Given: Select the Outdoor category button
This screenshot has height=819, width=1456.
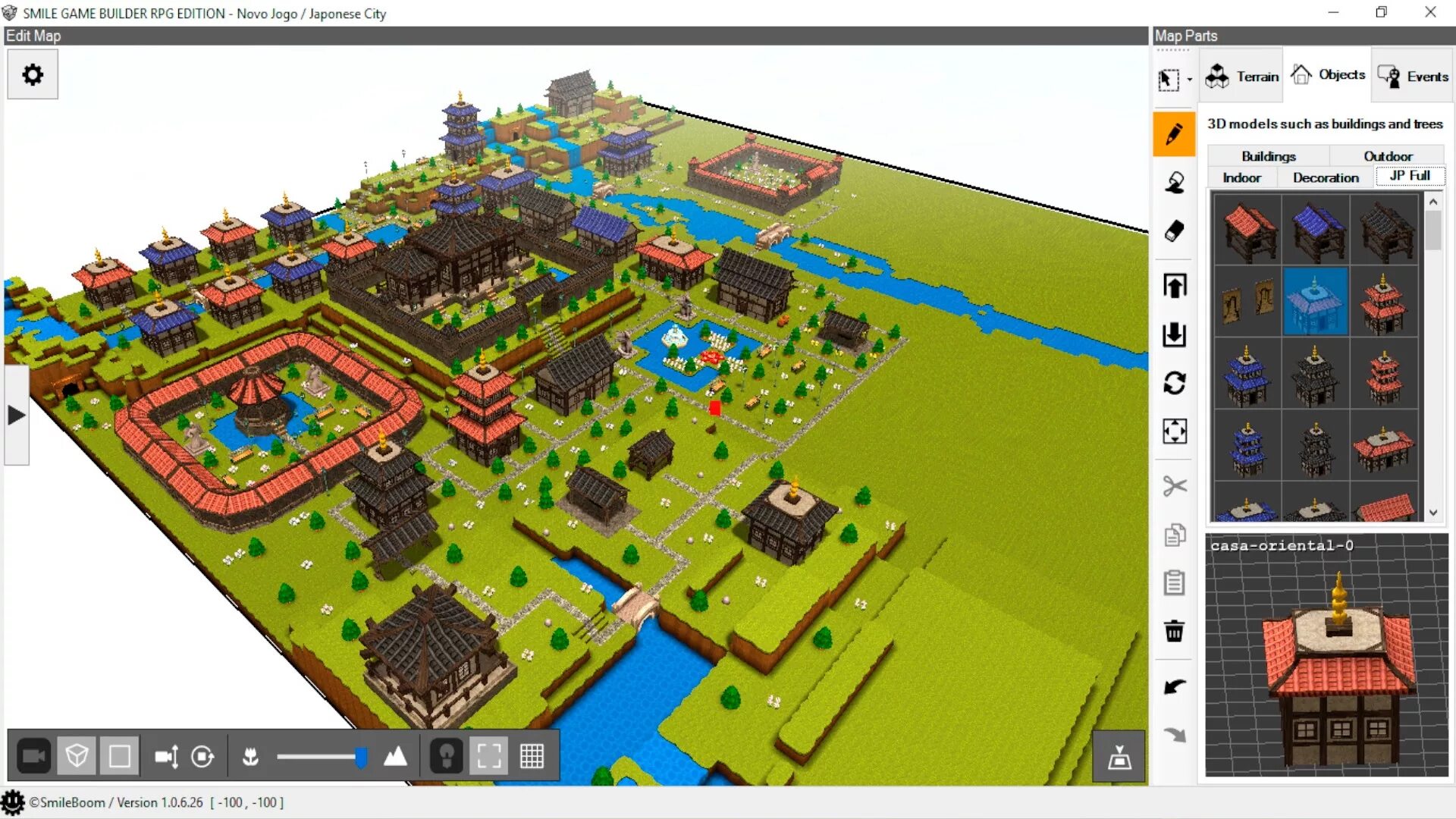Looking at the screenshot, I should 1387,156.
